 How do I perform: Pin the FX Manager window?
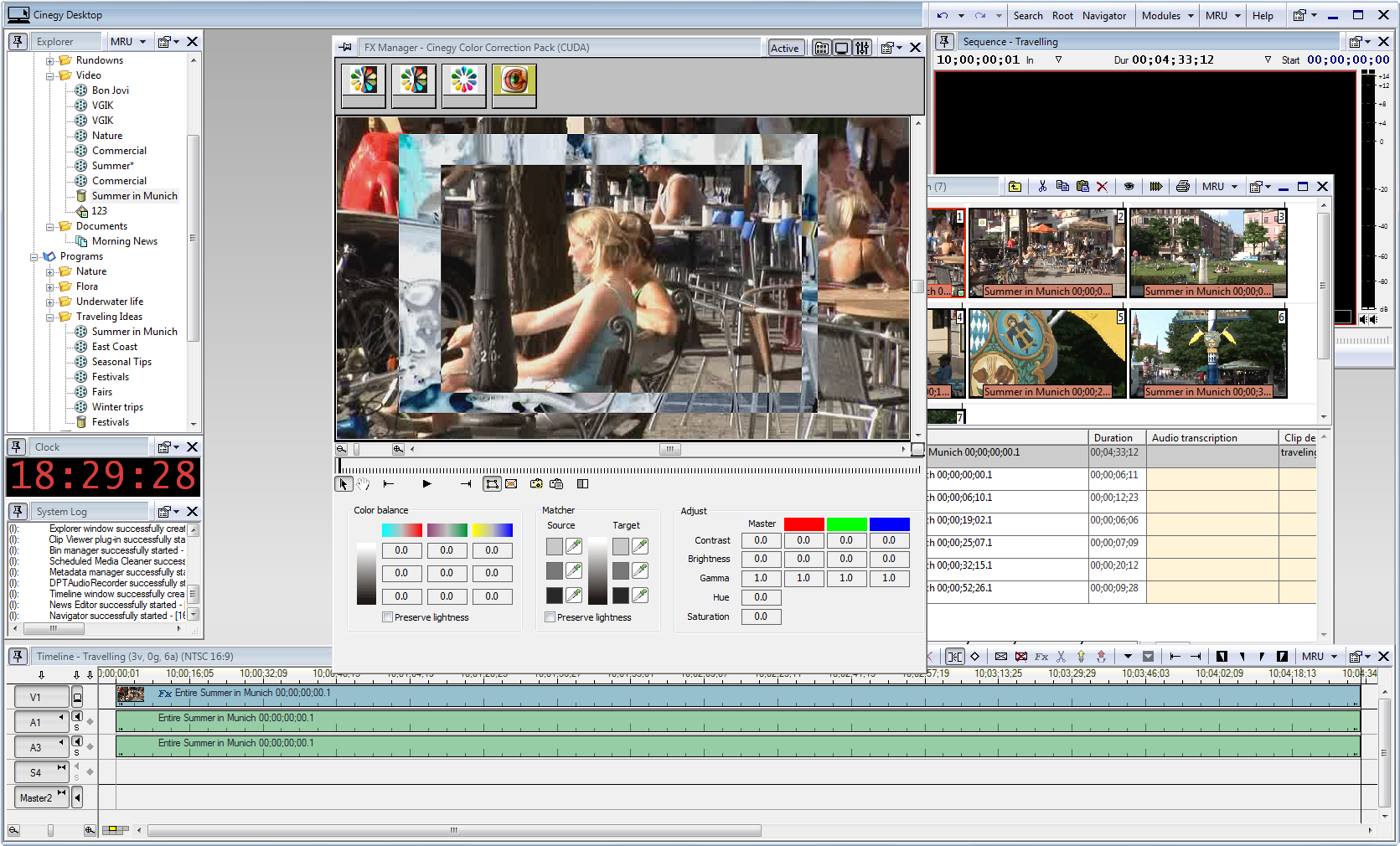346,48
